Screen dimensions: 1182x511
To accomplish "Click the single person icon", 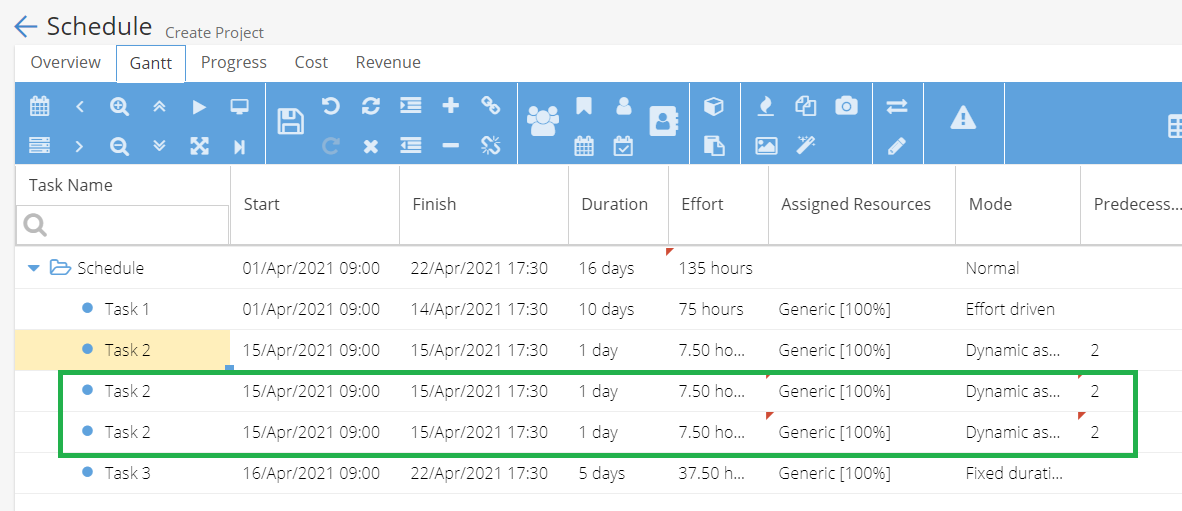I will pyautogui.click(x=623, y=106).
